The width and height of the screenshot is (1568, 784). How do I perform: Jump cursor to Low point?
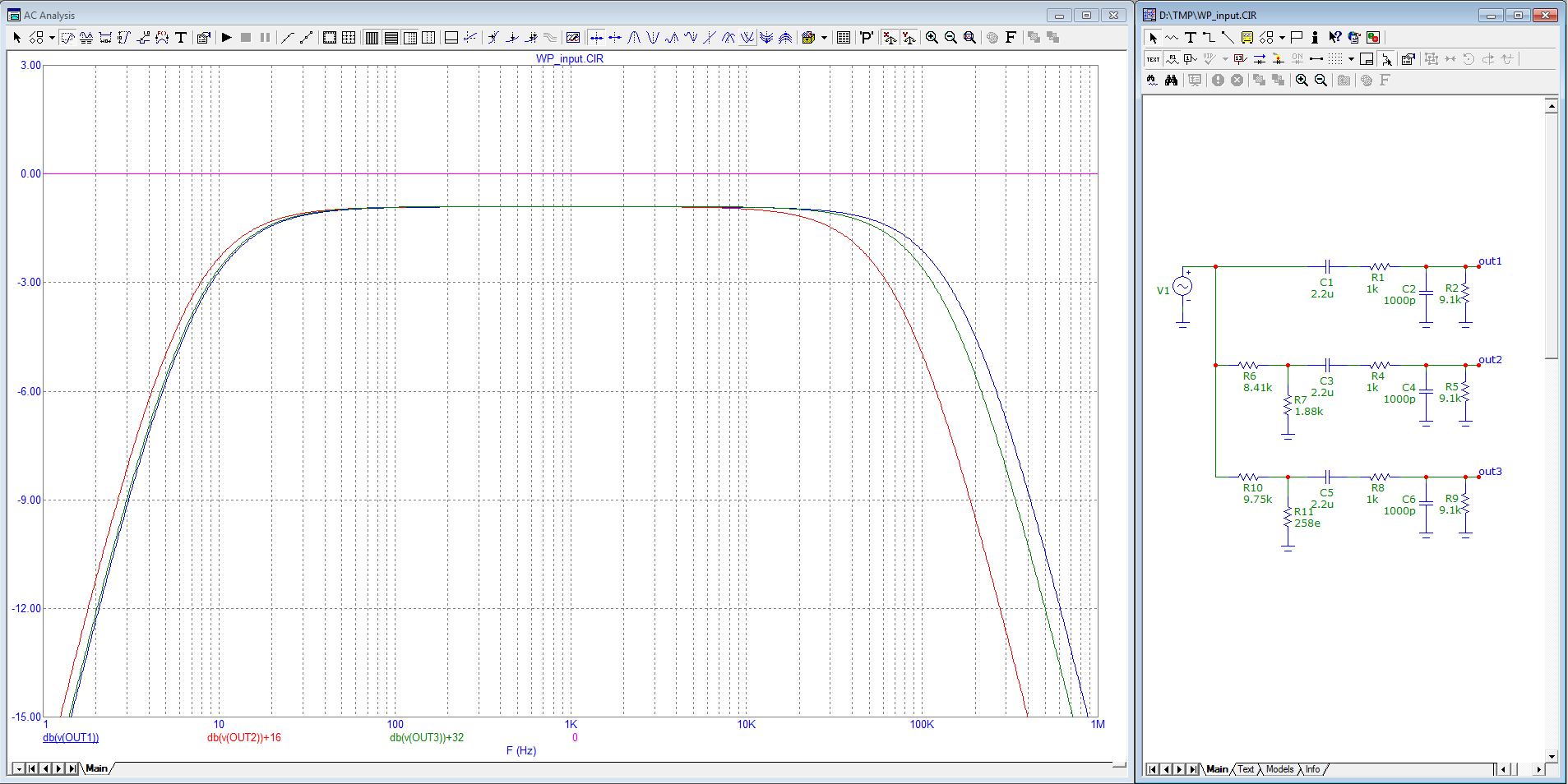(691, 37)
